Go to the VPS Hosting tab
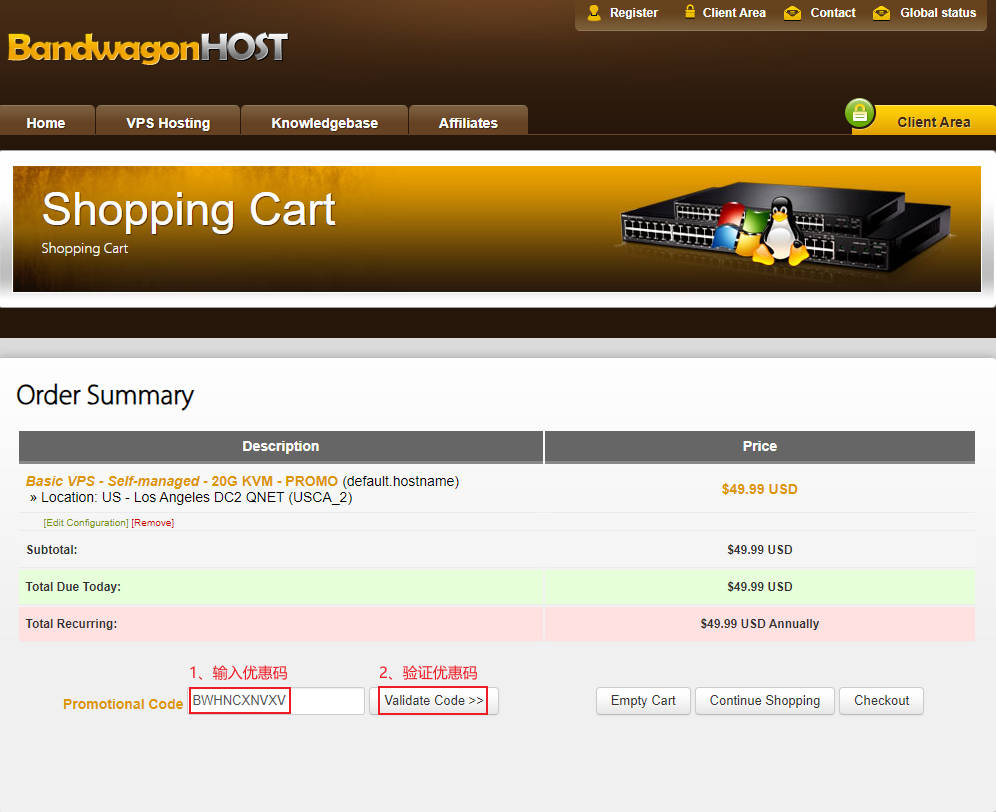 pos(168,123)
